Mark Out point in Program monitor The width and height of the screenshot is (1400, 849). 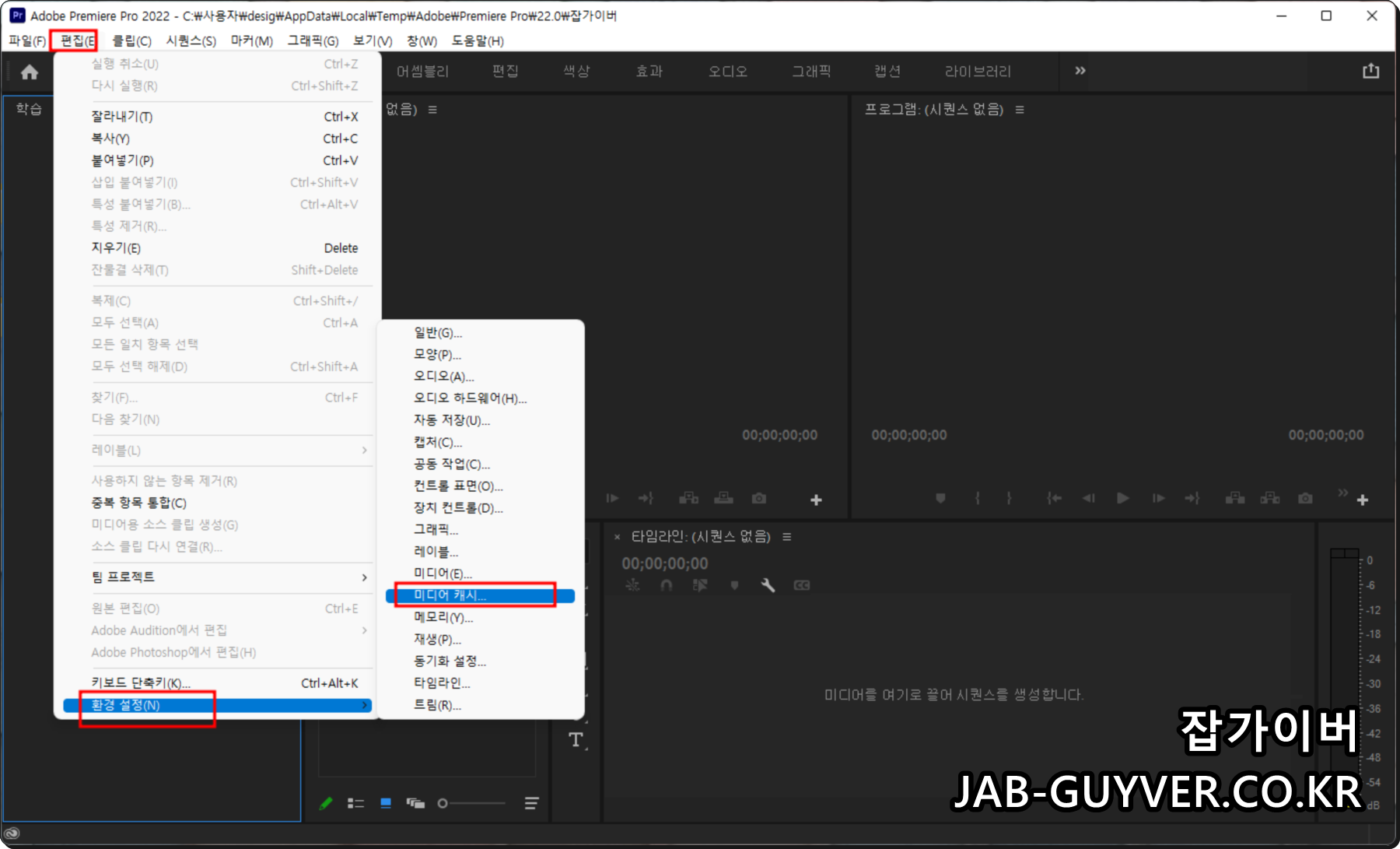1009,498
